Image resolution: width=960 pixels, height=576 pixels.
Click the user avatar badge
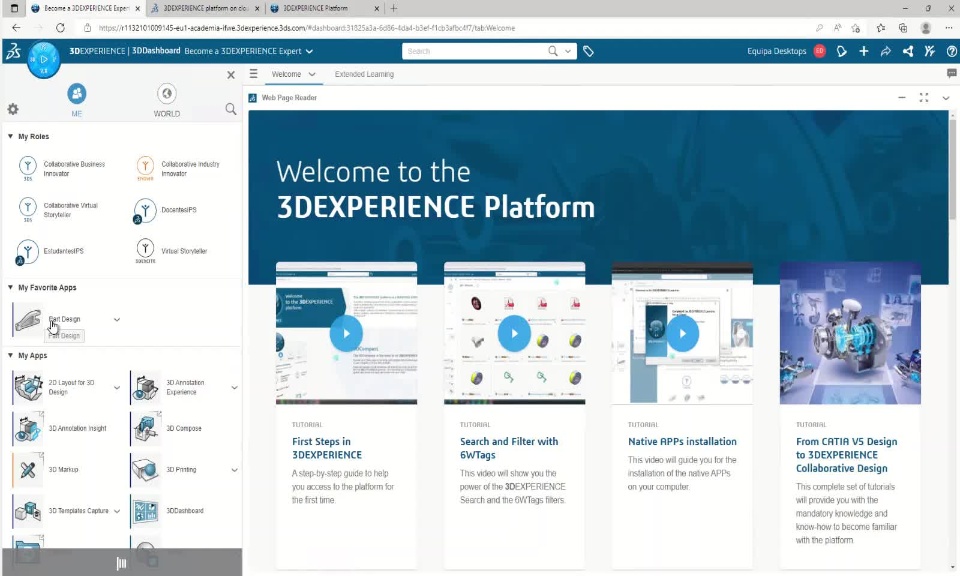[820, 51]
